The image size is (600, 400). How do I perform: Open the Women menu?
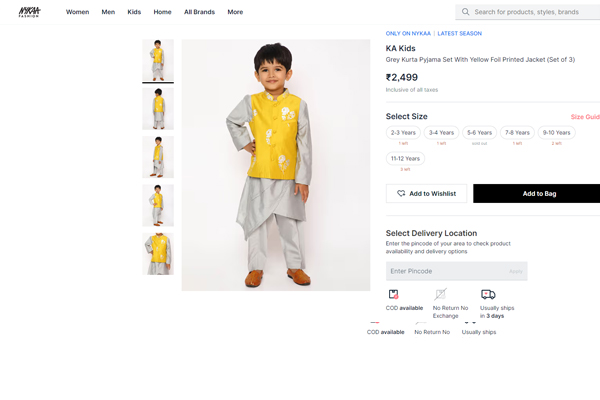77,12
